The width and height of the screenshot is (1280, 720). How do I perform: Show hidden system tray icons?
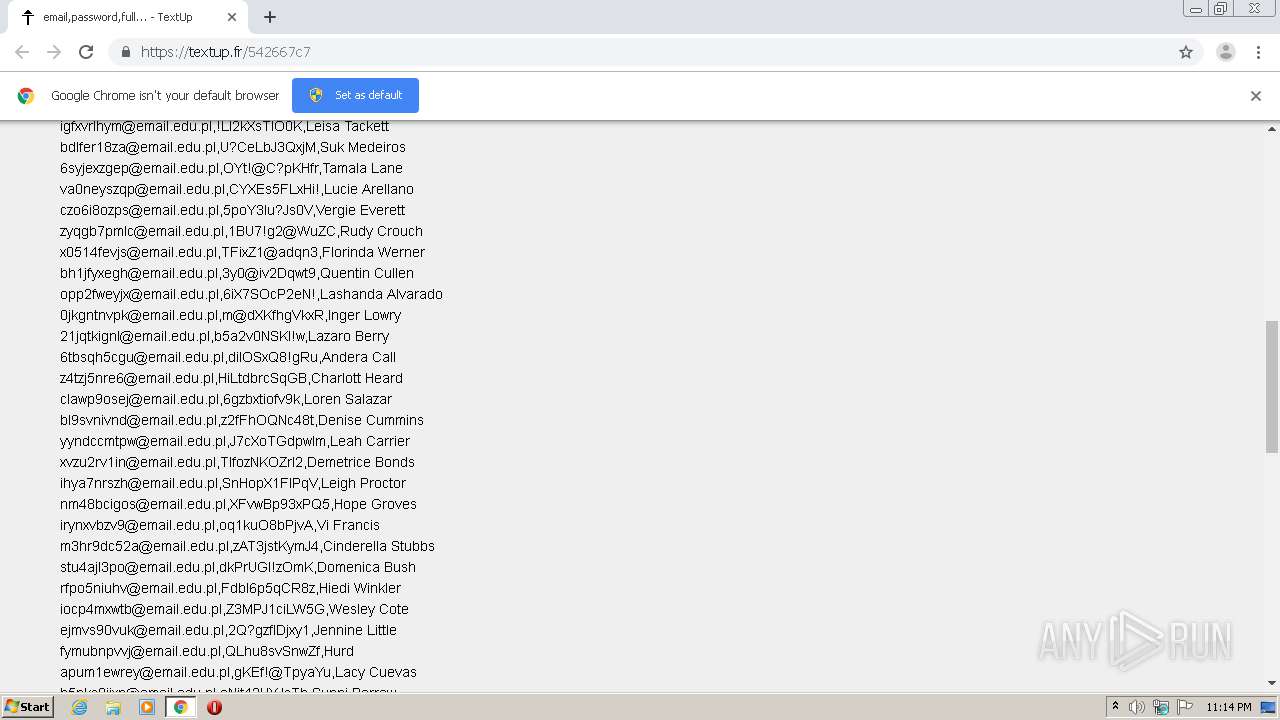coord(1116,707)
